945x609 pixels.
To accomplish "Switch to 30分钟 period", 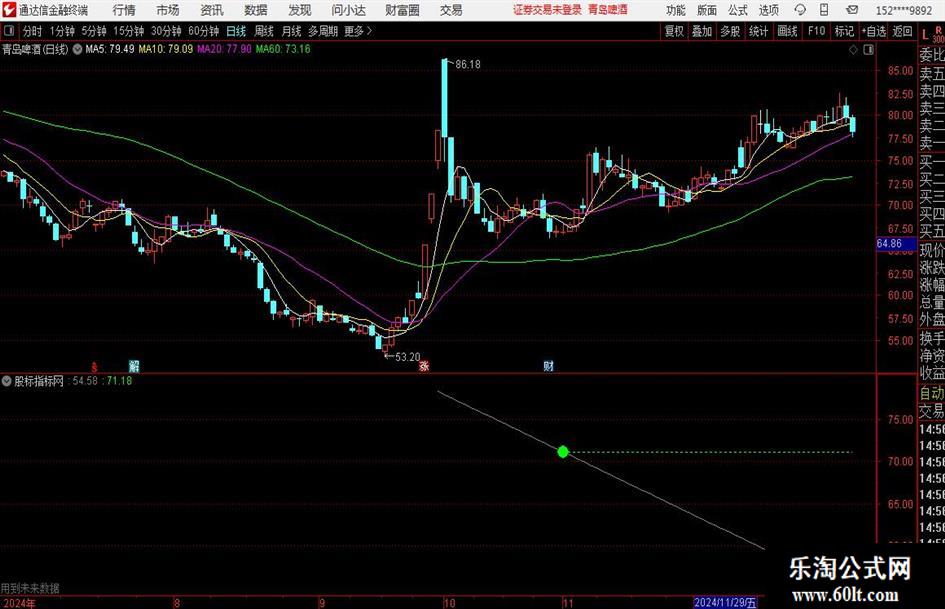I will pos(166,31).
